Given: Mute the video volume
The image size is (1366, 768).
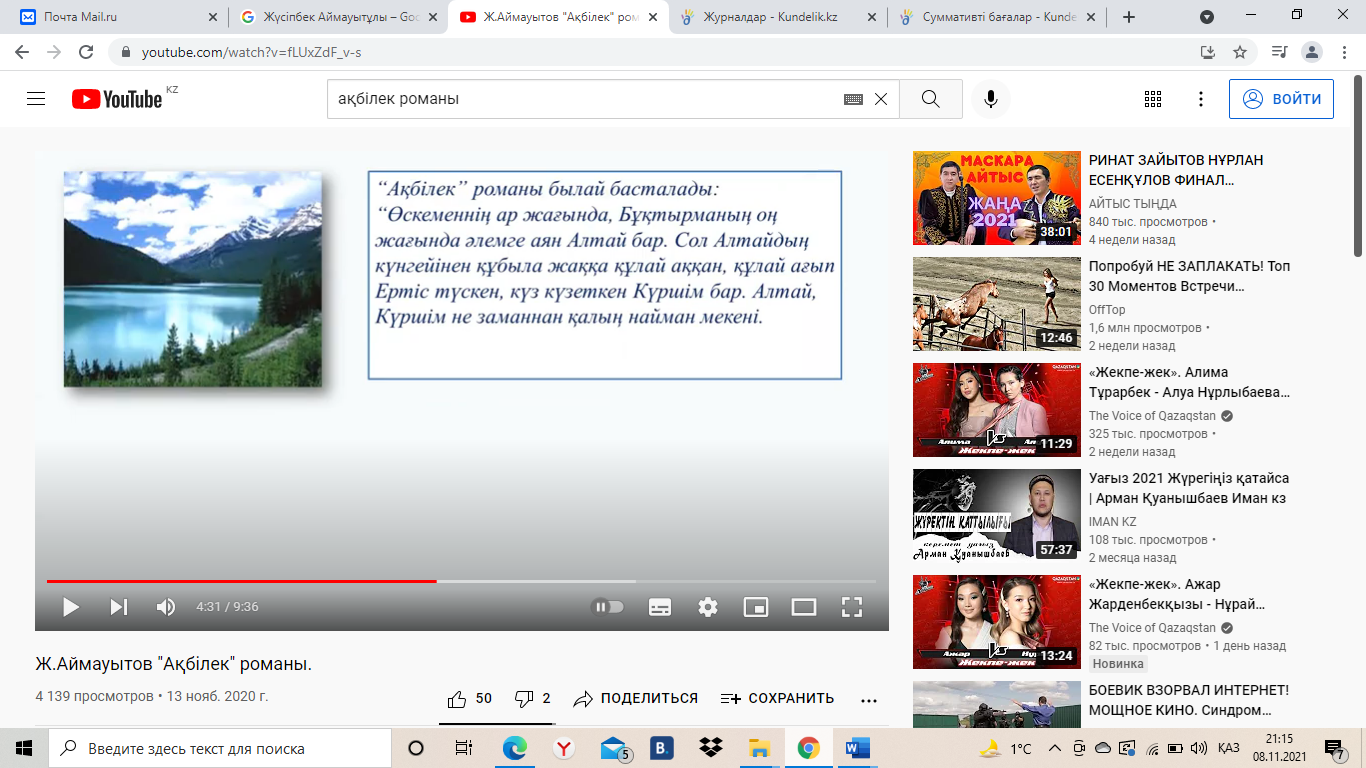Looking at the screenshot, I should pos(166,607).
